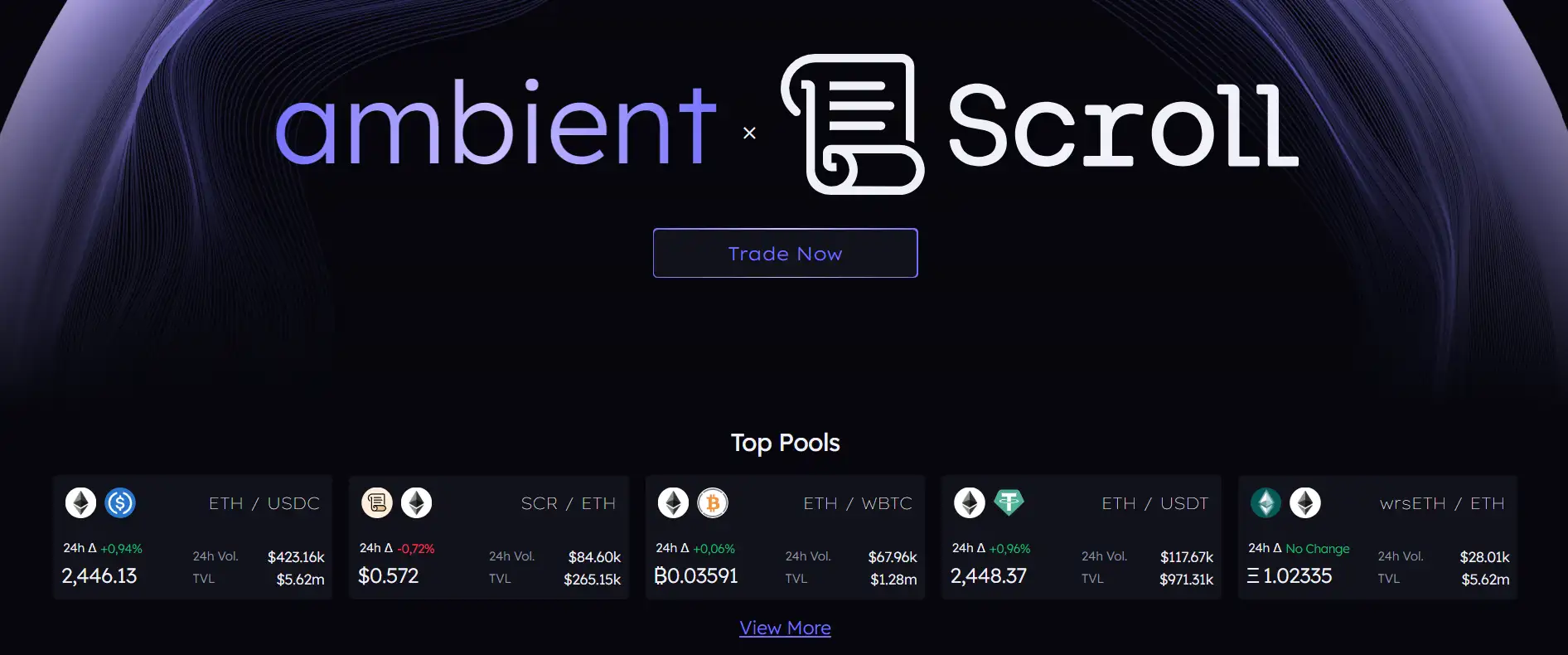Click ETH icon in SCR / ETH pool
Screen dimensions: 1568x655
click(x=416, y=502)
